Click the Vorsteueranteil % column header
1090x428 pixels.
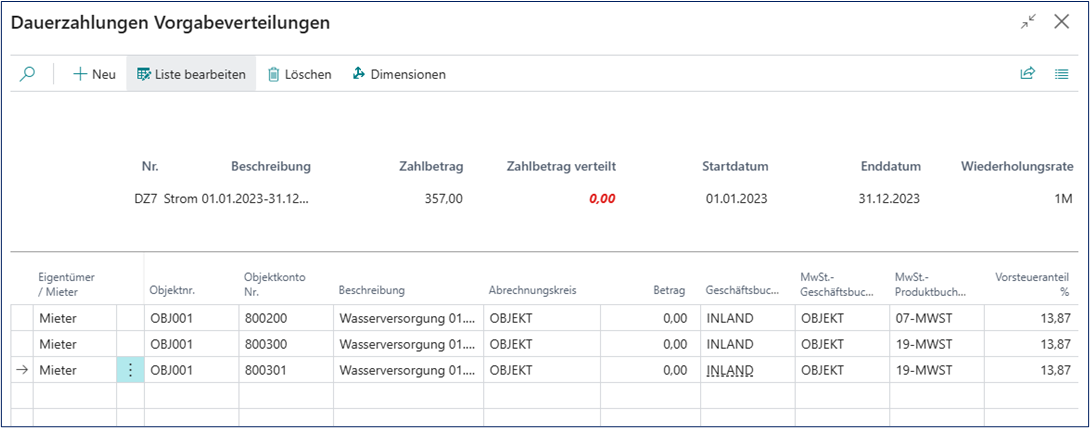[1035, 283]
